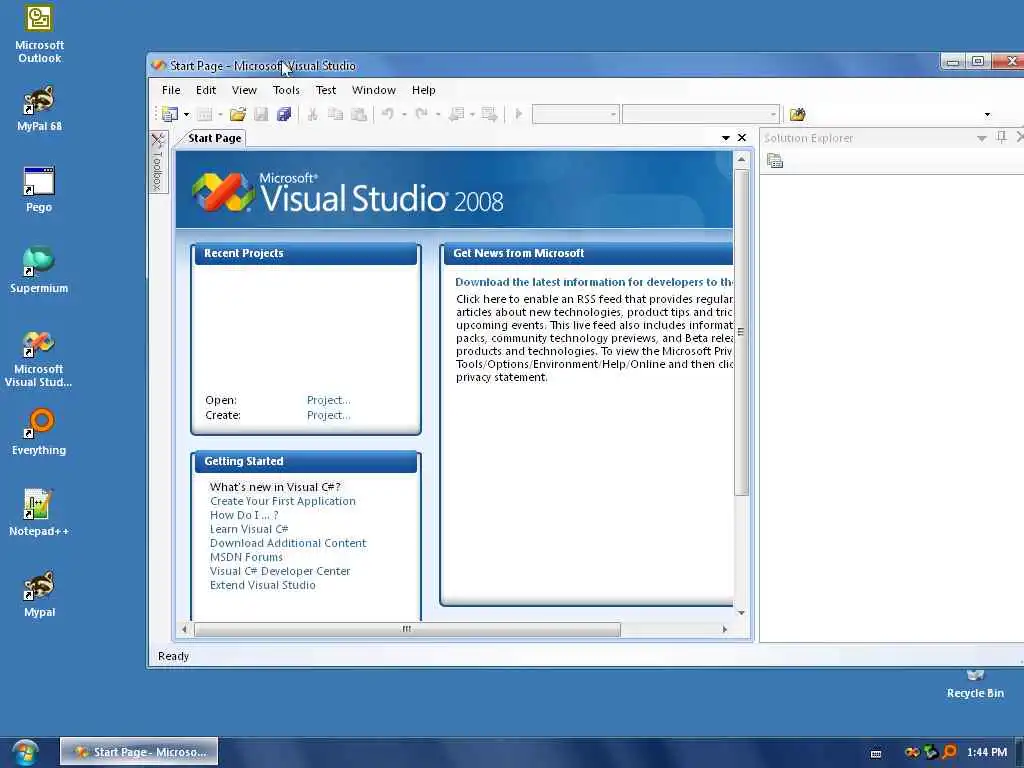The image size is (1024, 768).
Task: Open the active documents dropdown arrow
Action: [726, 138]
